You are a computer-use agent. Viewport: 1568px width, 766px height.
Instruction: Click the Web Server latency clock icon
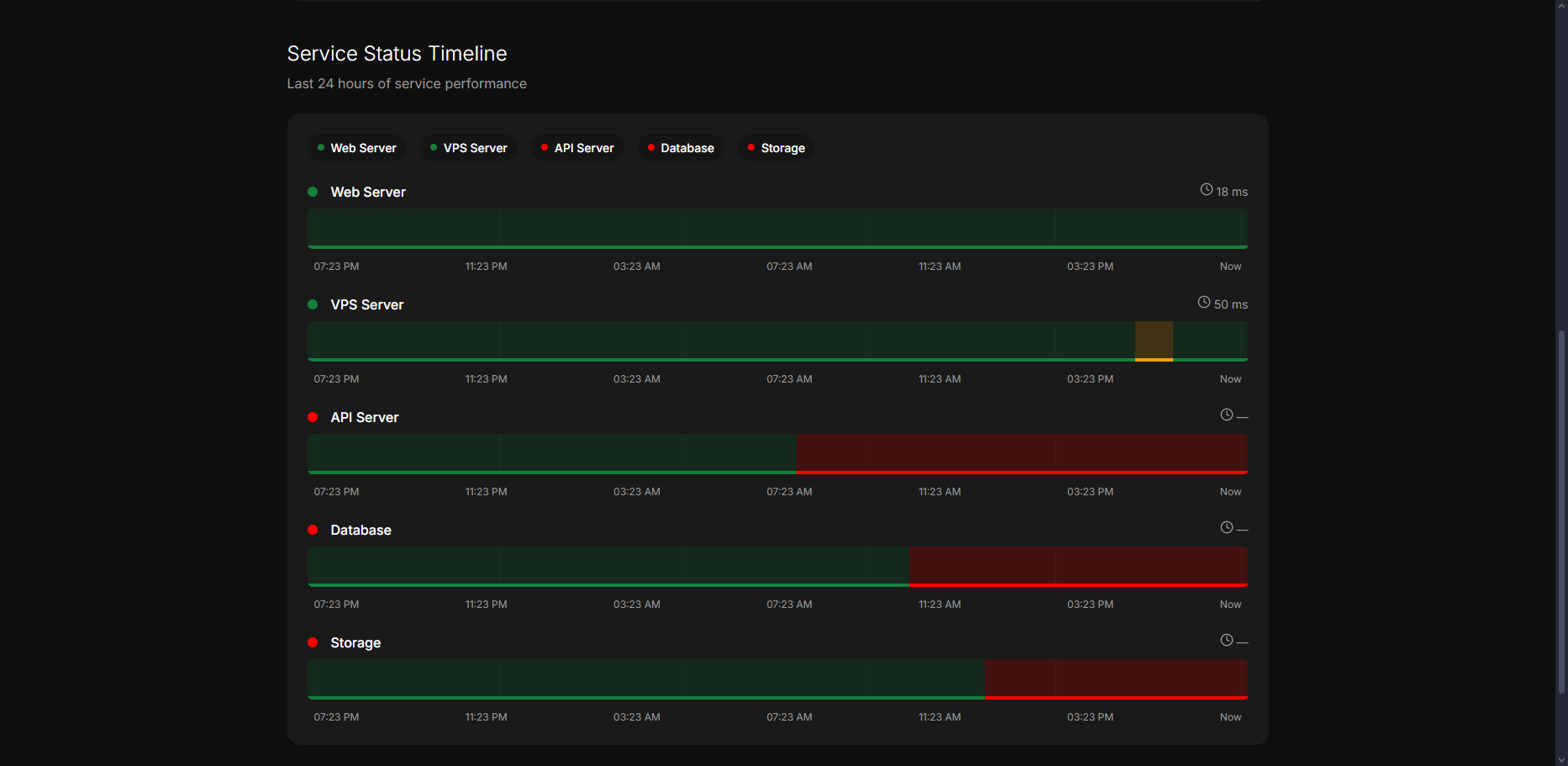[1206, 190]
